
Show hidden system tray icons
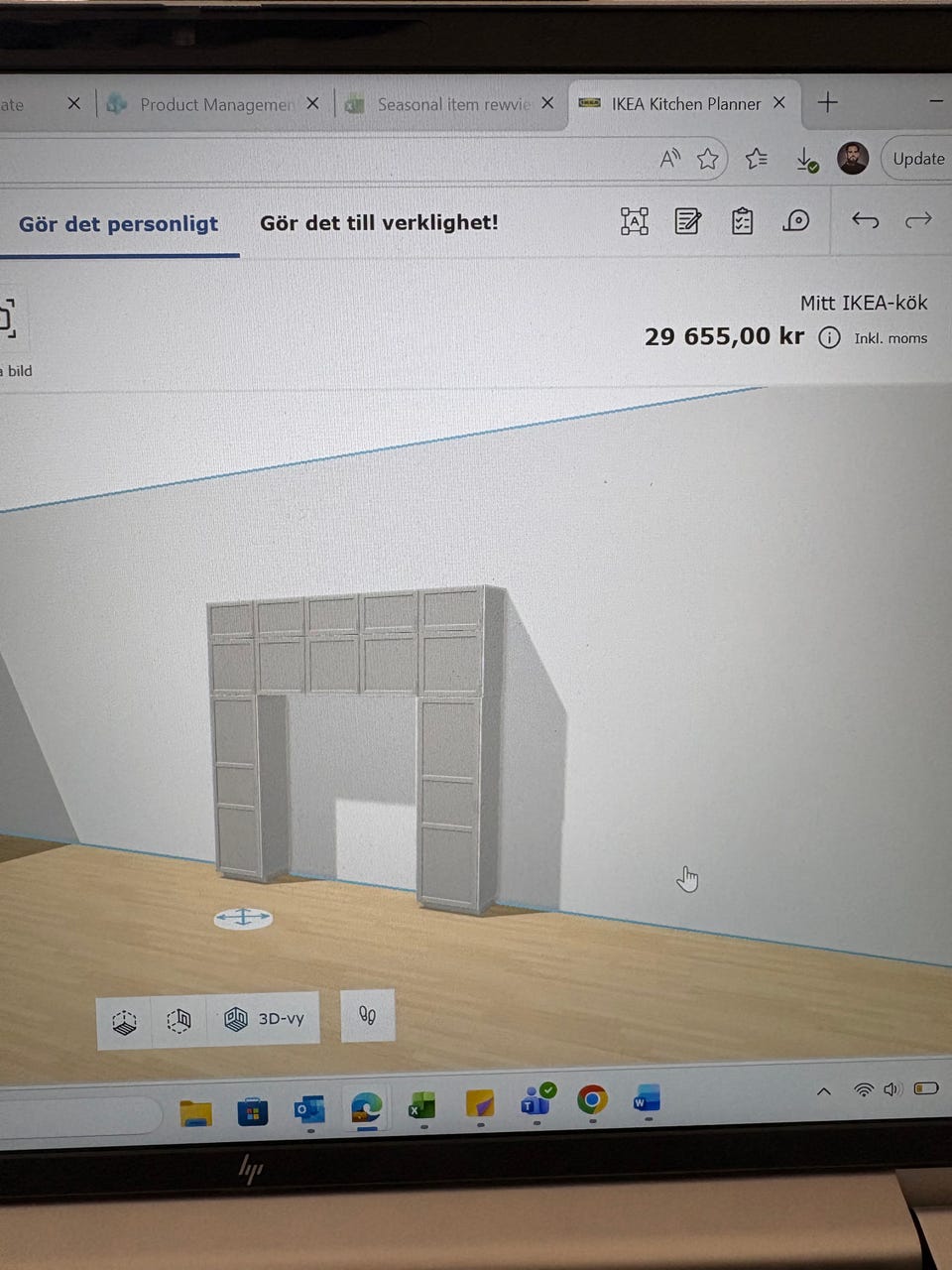[x=823, y=1091]
